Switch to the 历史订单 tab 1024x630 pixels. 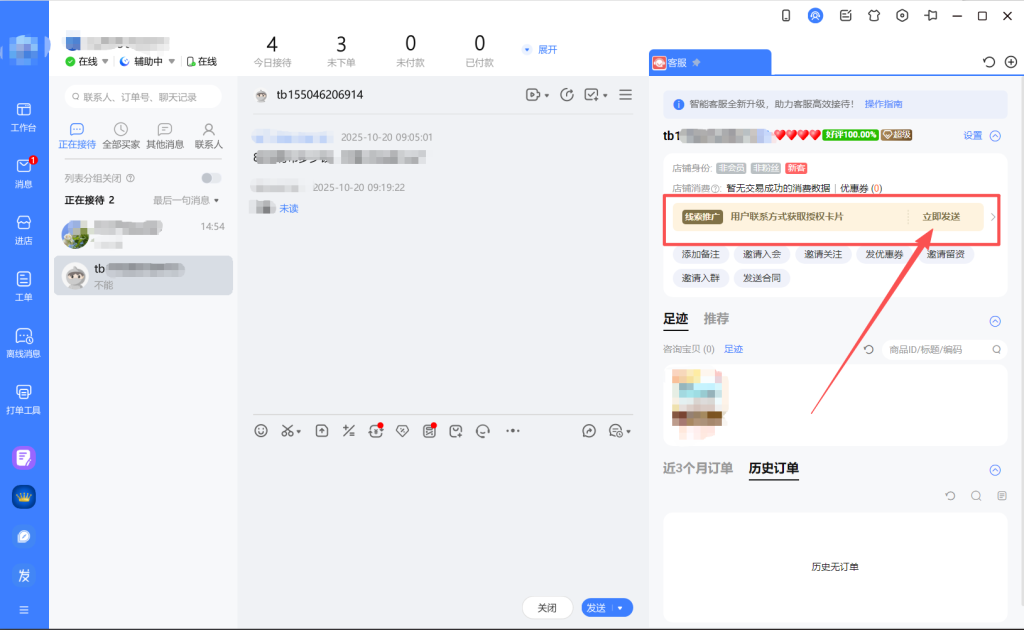[x=773, y=469]
